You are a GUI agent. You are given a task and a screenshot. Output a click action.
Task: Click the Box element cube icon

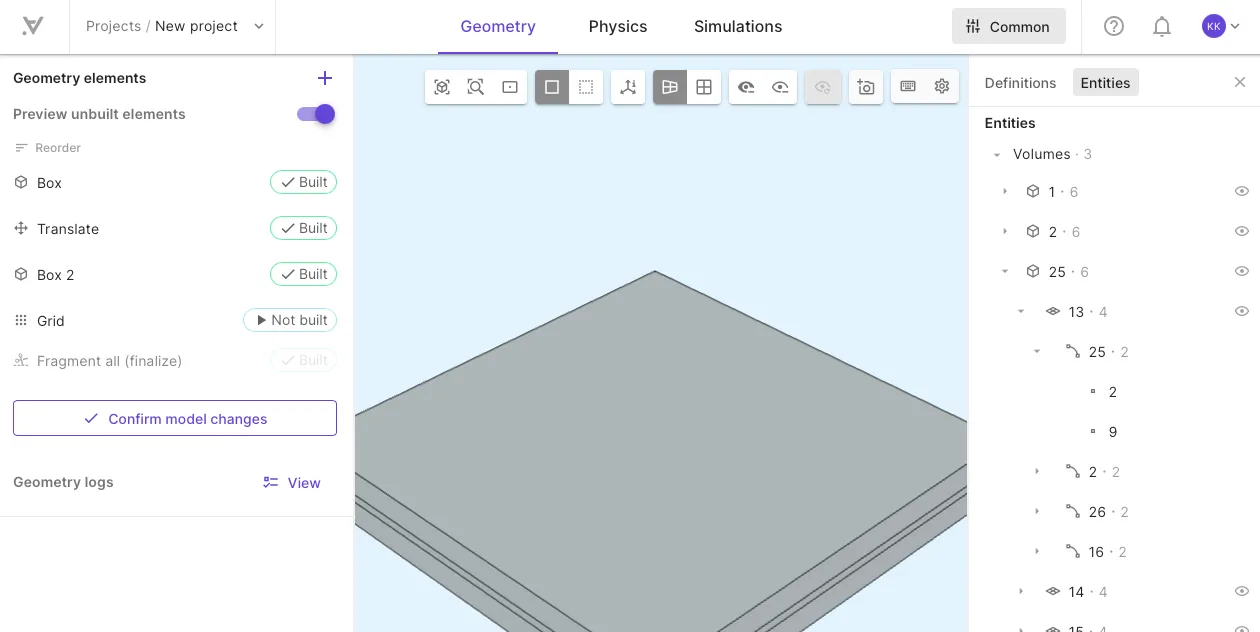coord(21,183)
